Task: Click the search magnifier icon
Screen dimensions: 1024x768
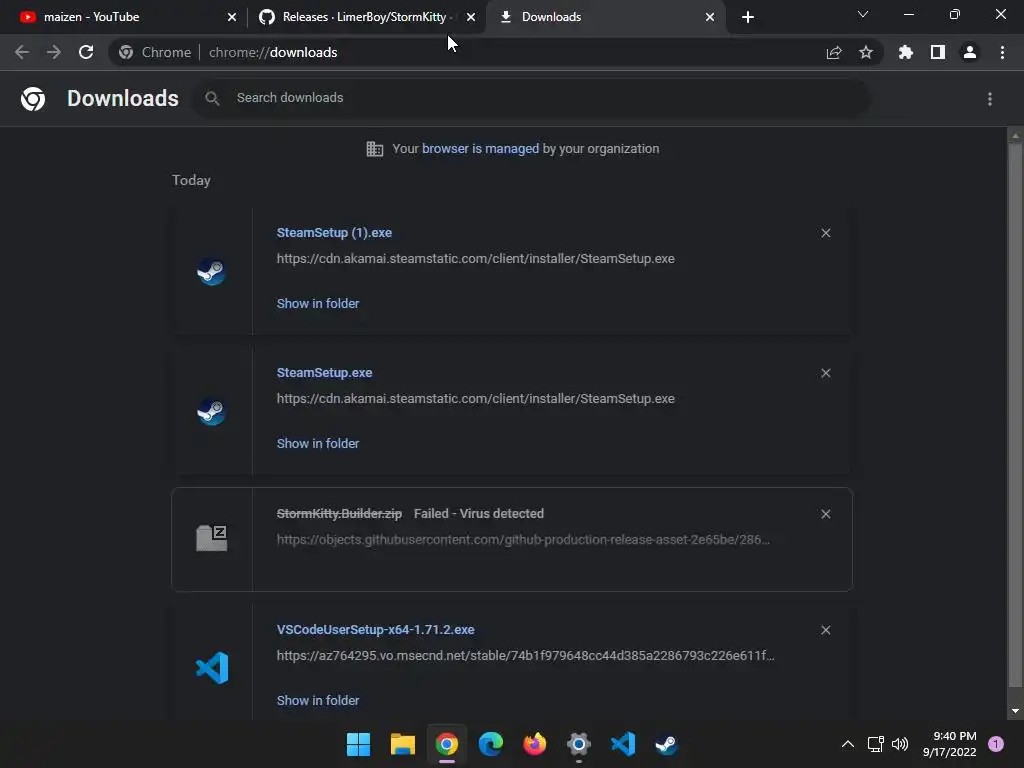Action: click(212, 98)
